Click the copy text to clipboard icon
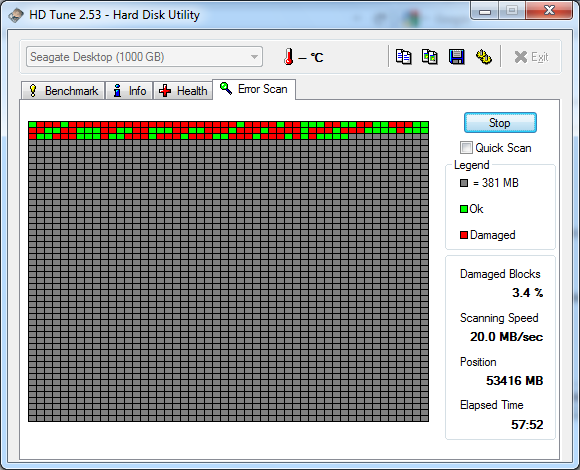This screenshot has height=470, width=580. [x=403, y=57]
